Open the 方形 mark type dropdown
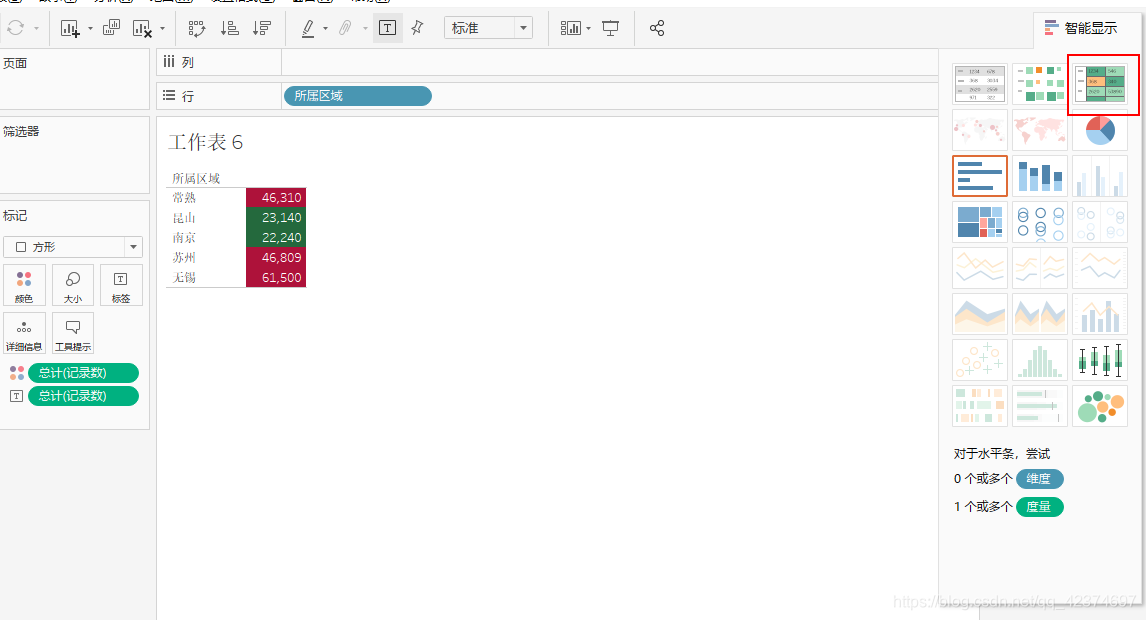 pos(72,247)
